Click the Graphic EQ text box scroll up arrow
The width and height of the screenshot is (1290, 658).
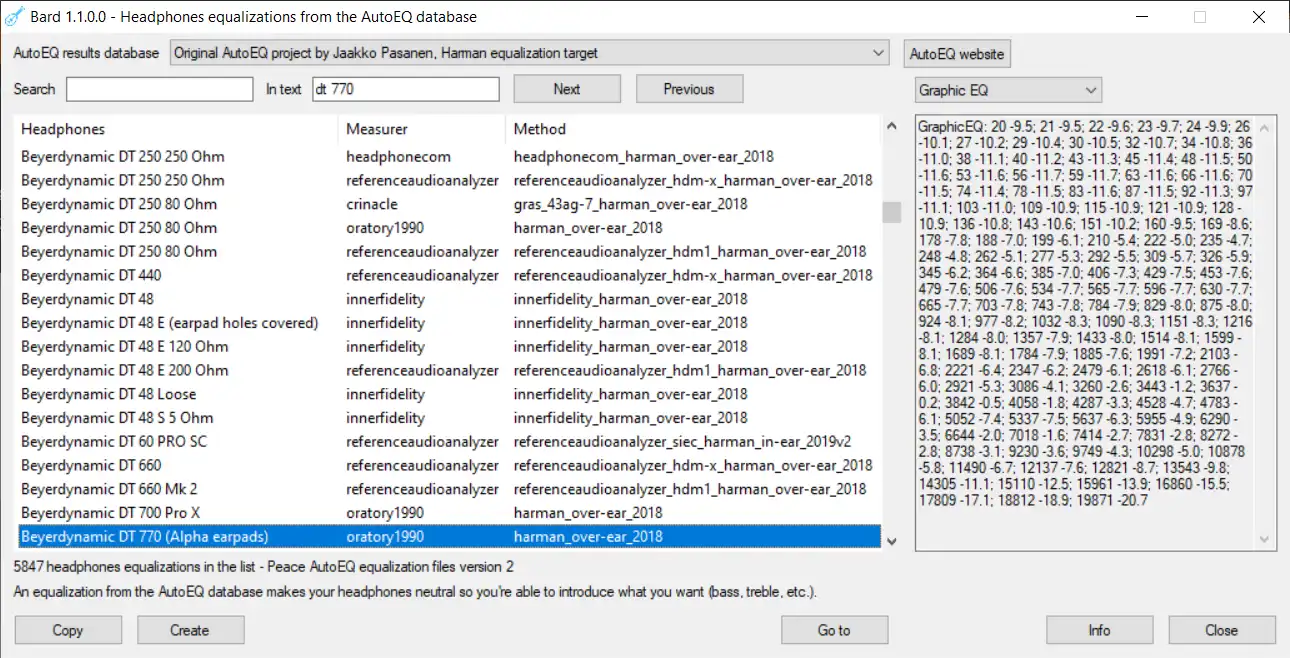1266,127
